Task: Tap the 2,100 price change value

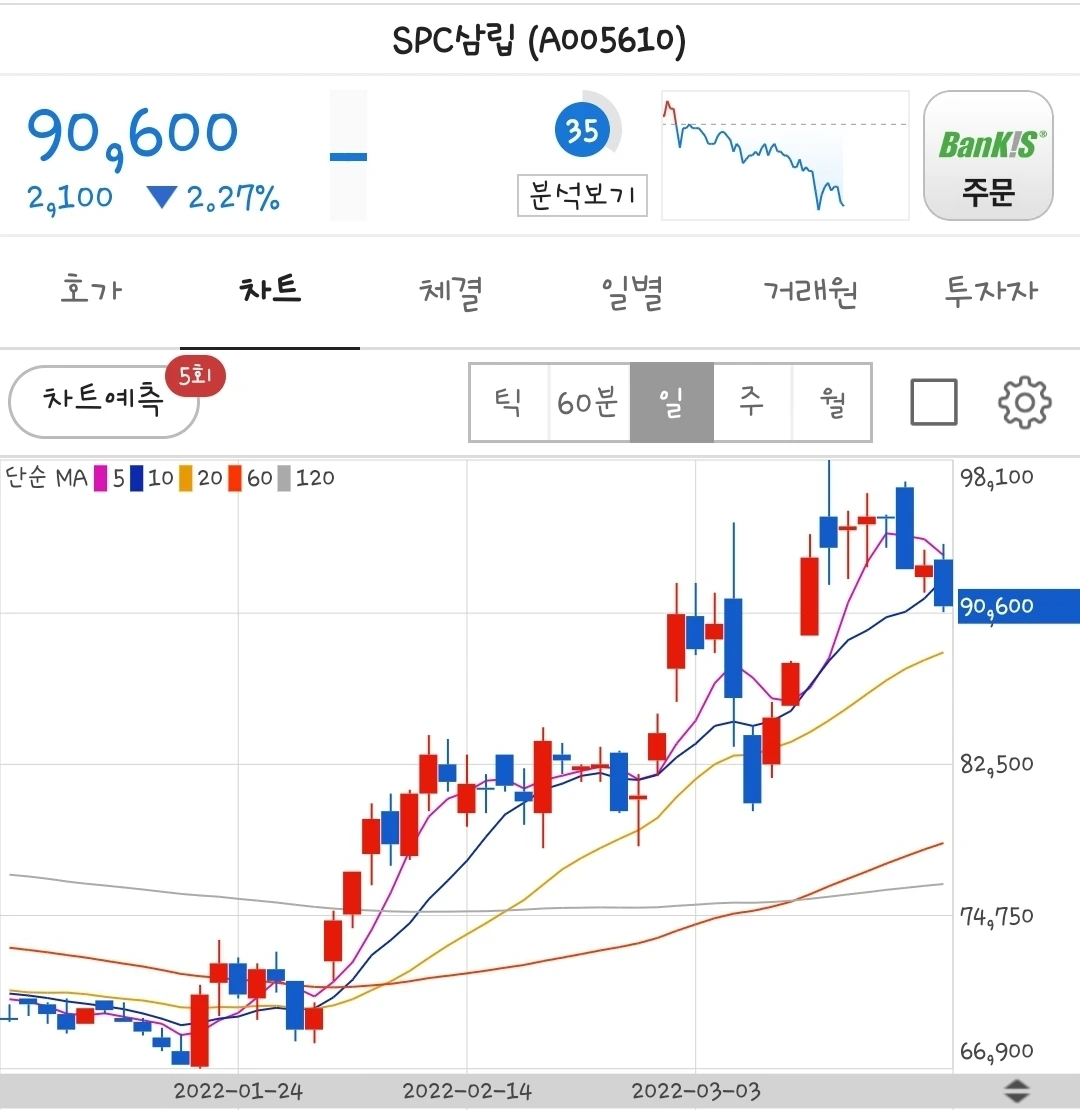Action: pos(70,198)
